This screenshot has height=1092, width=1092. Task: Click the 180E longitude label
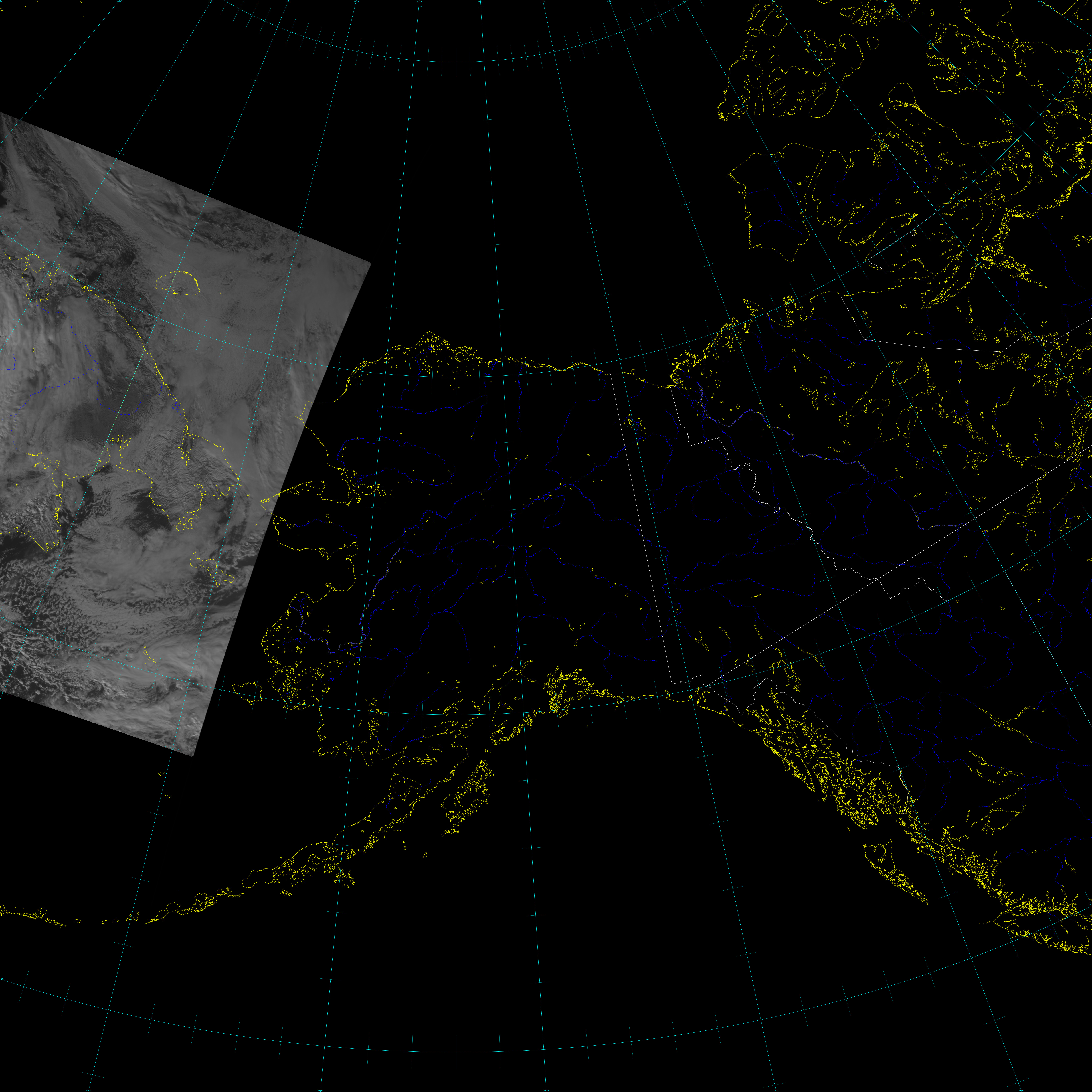pyautogui.click(x=288, y=2)
